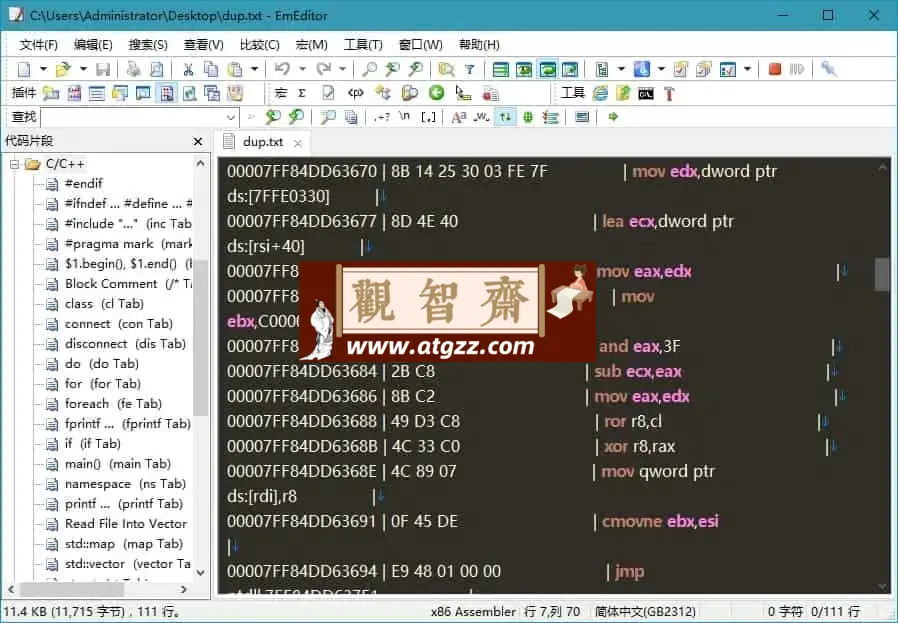Viewport: 898px width, 623px height.
Task: Open the New file dropdown arrow
Action: pos(43,69)
